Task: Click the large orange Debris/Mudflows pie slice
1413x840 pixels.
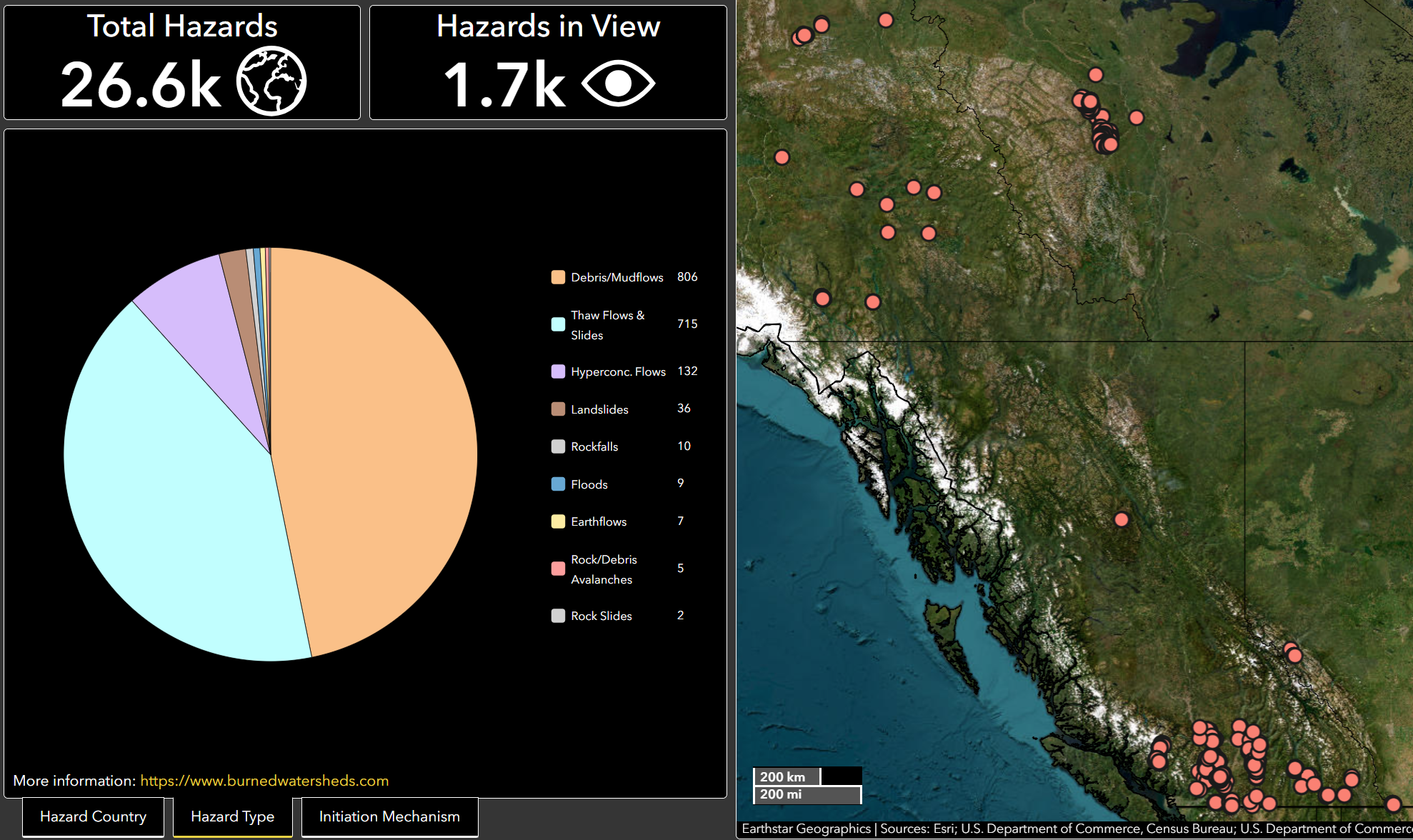Action: tap(379, 443)
